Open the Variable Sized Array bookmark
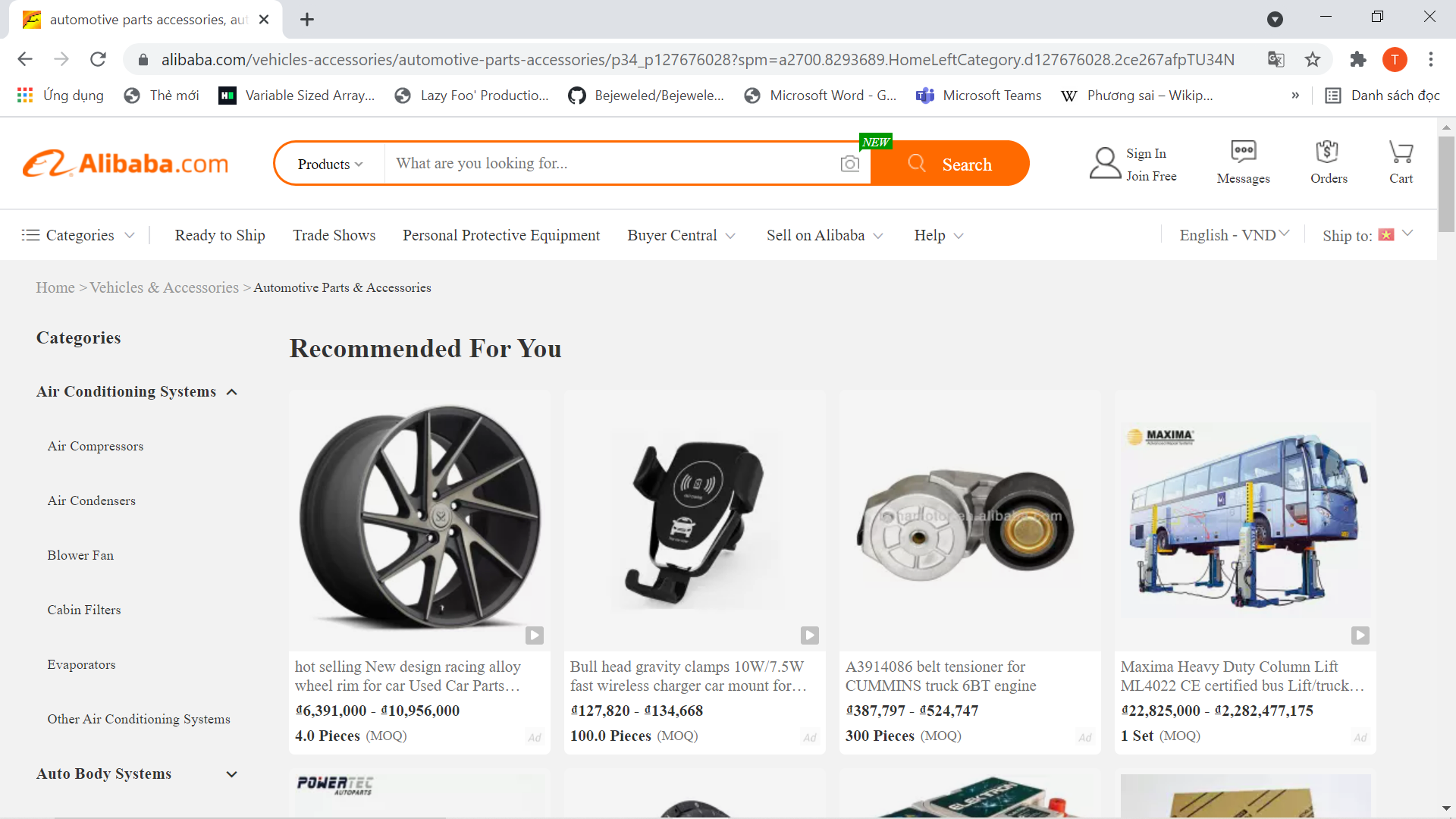The height and width of the screenshot is (819, 1456). [x=297, y=95]
